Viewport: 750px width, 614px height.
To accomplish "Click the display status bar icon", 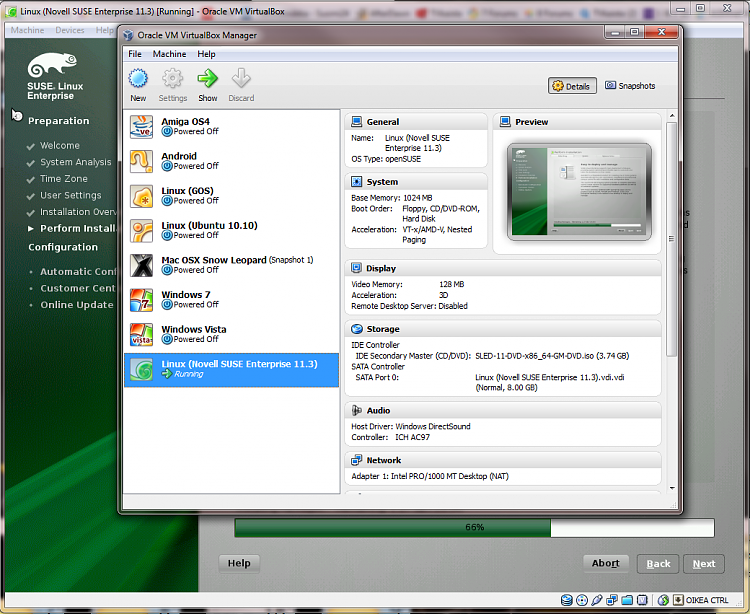I will pyautogui.click(x=642, y=600).
